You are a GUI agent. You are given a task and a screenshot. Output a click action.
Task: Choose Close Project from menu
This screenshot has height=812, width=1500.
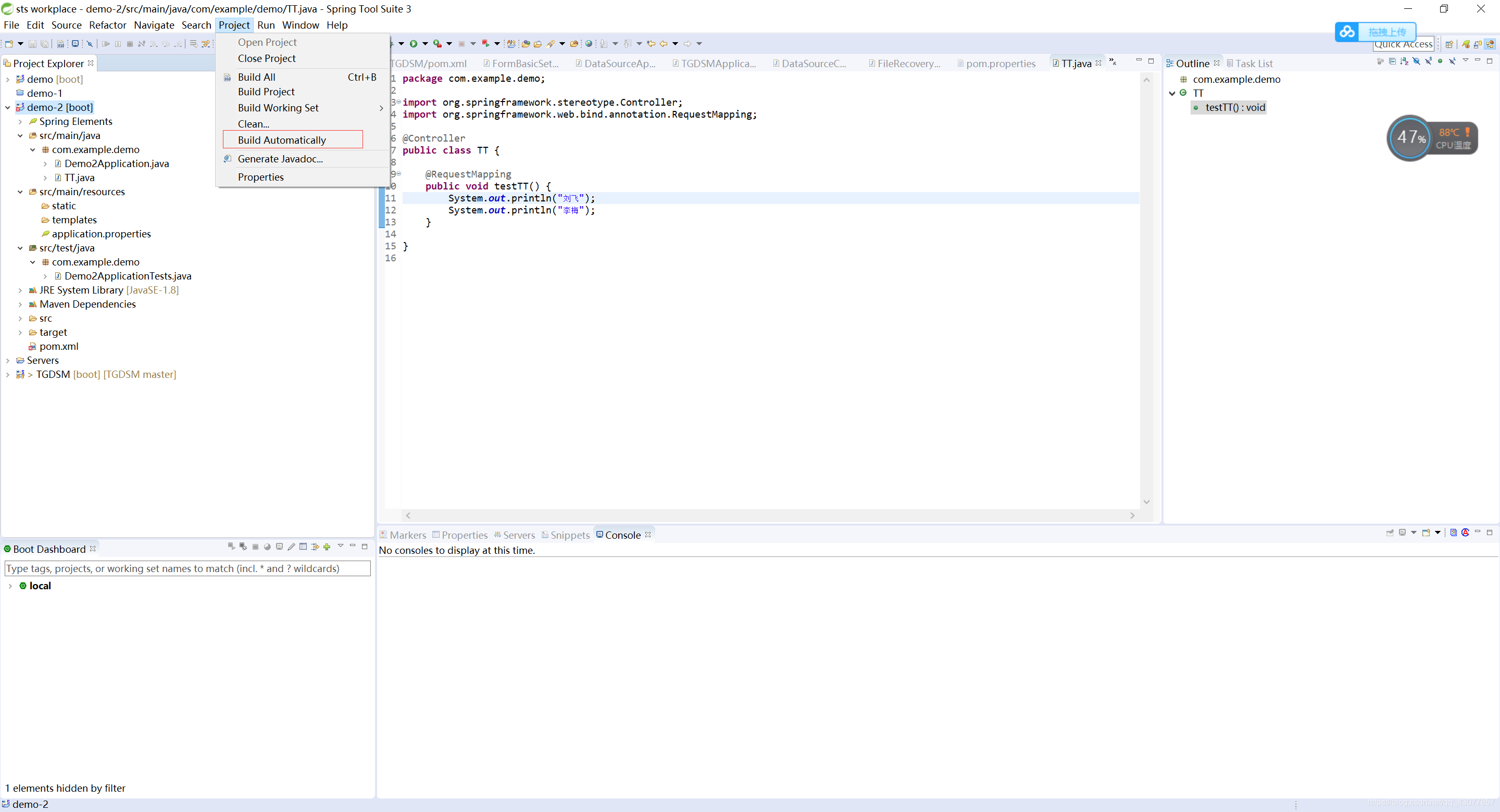[x=266, y=59]
